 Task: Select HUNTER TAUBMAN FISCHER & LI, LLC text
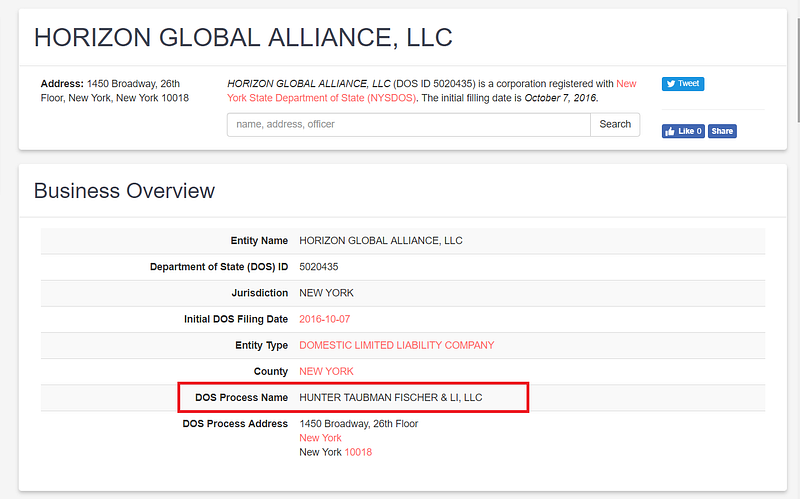coord(390,397)
